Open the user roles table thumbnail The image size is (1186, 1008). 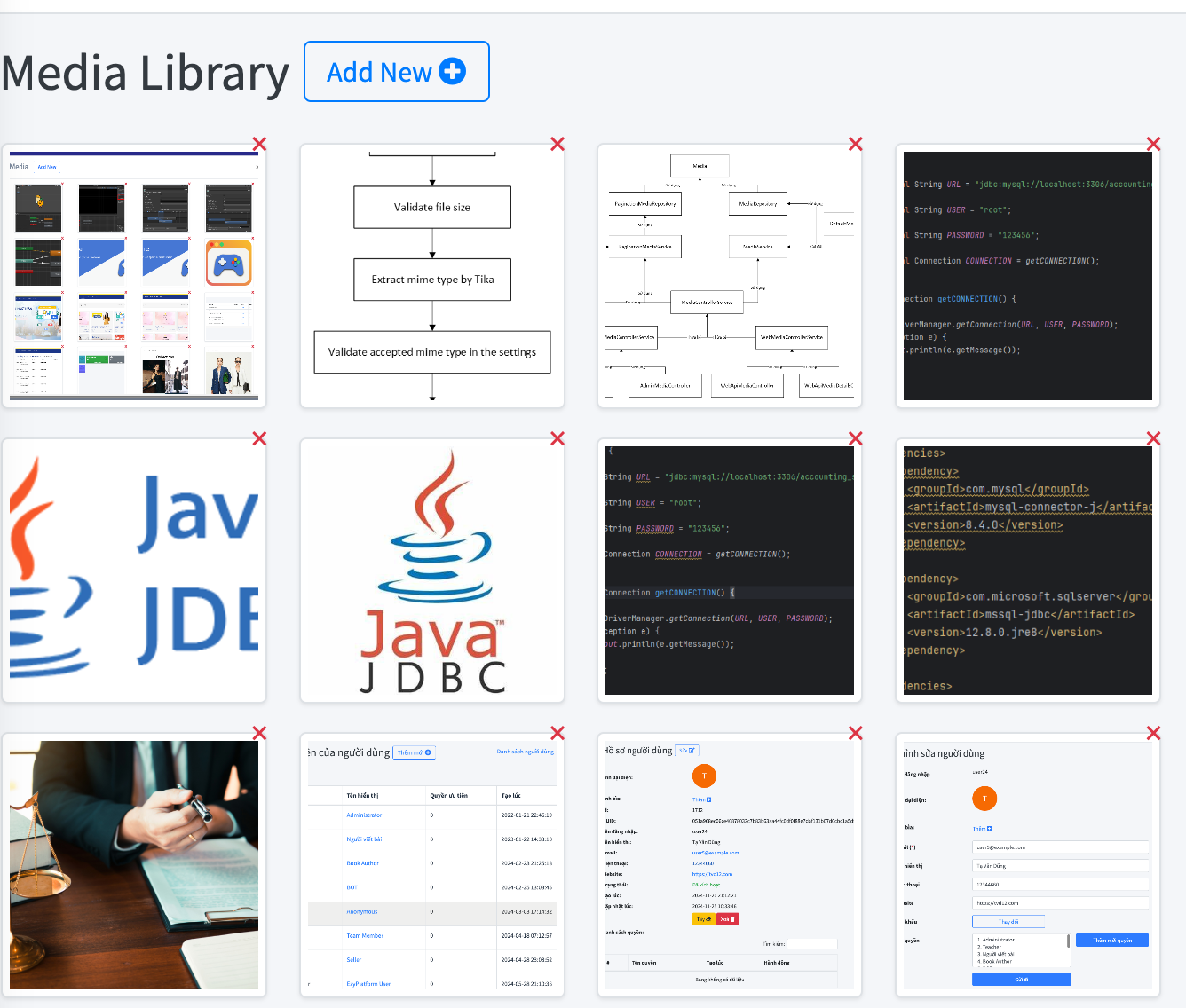[x=432, y=865]
